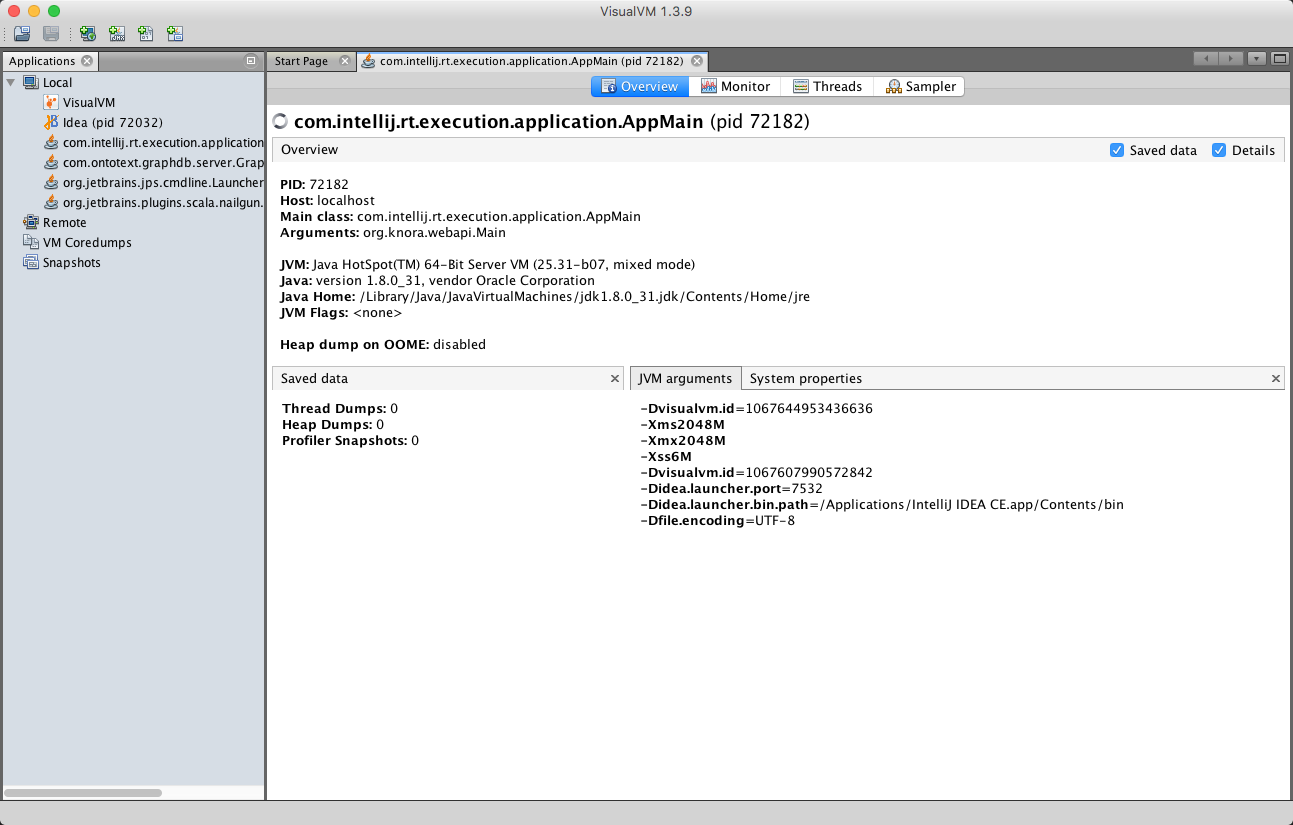Screen dimensions: 1293x825
Task: Open the Start Page tab
Action: click(x=301, y=61)
